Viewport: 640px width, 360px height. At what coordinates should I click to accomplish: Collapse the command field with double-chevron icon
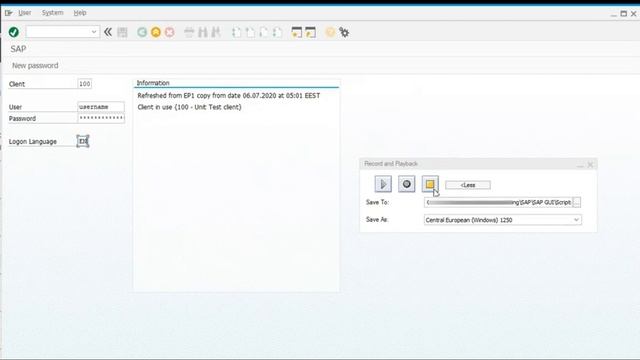click(108, 32)
